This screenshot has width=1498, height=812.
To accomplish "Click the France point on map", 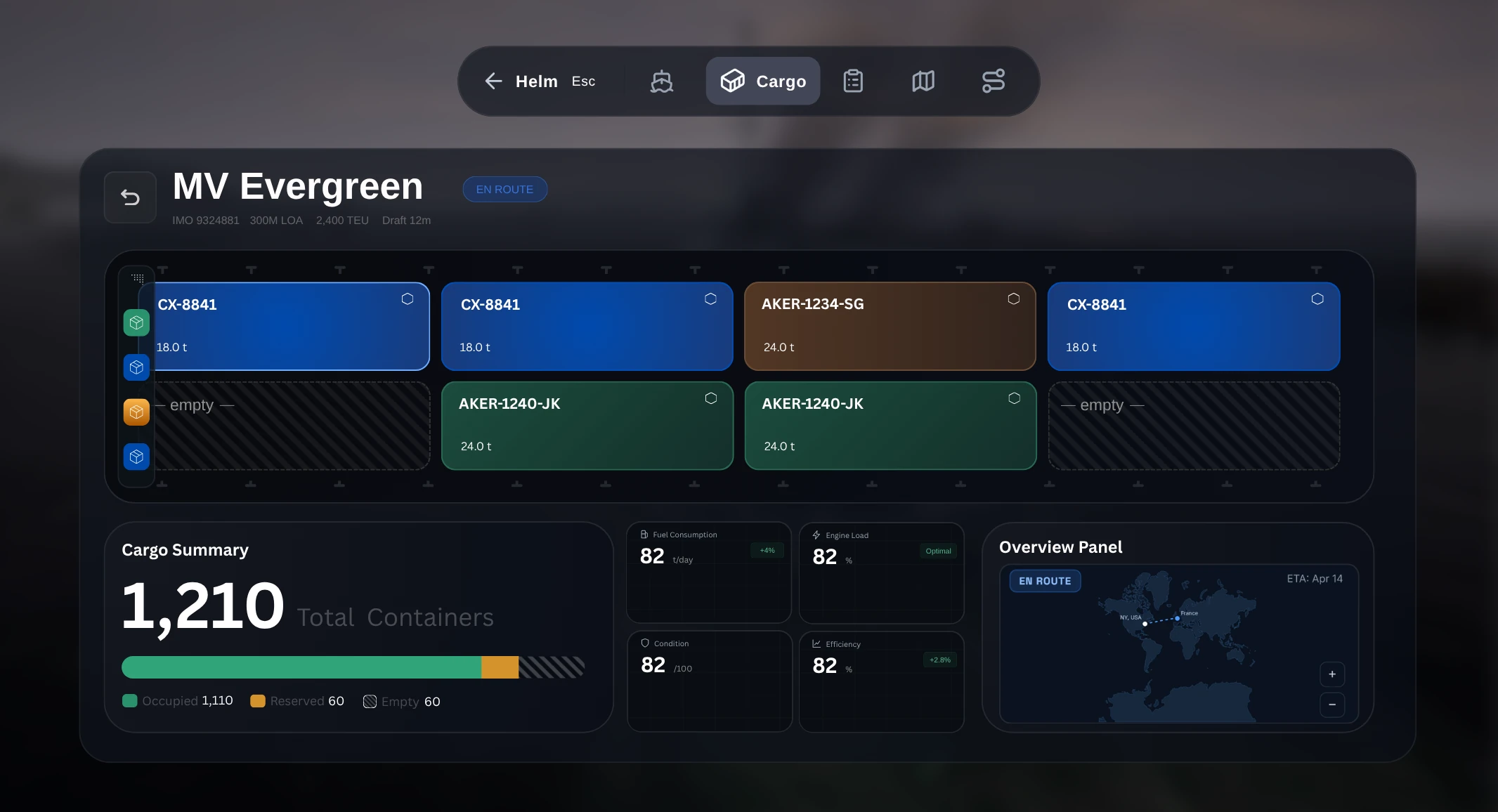I will 1178,619.
